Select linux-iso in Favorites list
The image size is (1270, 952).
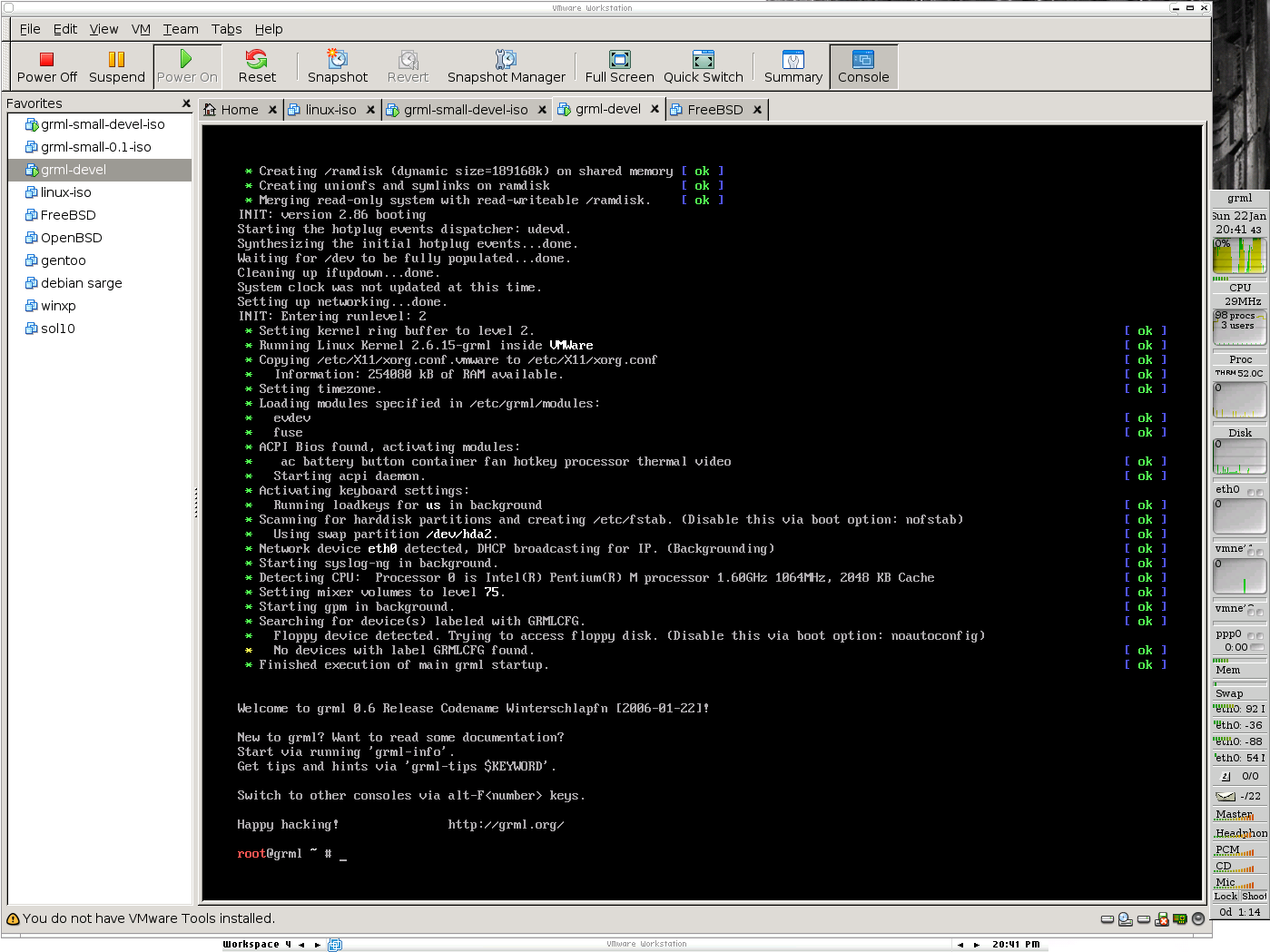(100, 192)
